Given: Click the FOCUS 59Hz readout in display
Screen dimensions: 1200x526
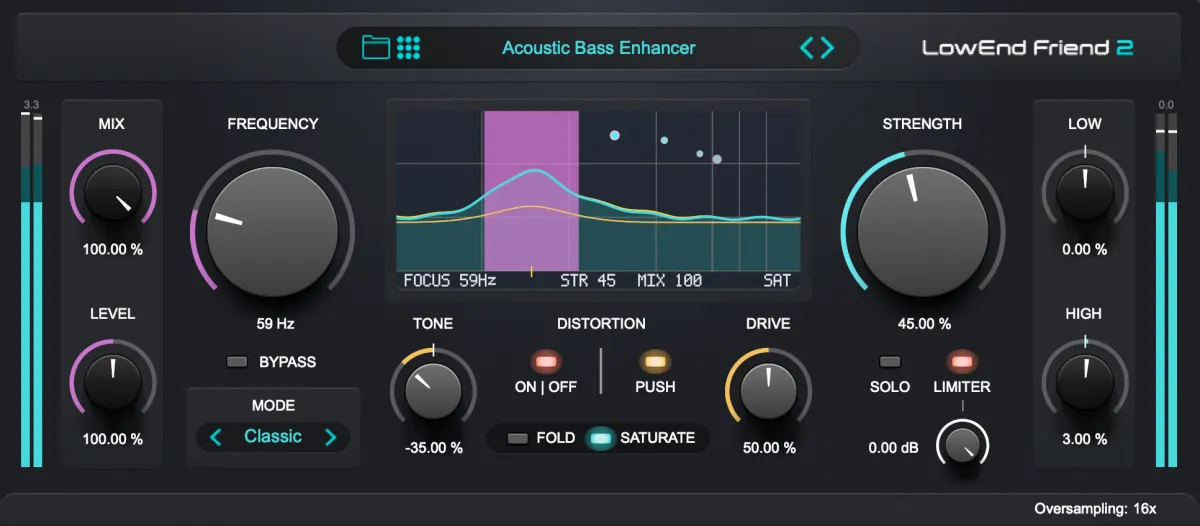Looking at the screenshot, I should coord(450,281).
